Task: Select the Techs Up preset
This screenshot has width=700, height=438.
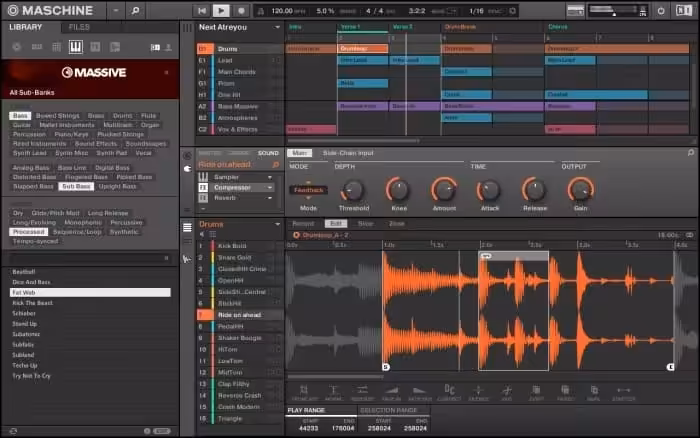Action: click(90, 365)
